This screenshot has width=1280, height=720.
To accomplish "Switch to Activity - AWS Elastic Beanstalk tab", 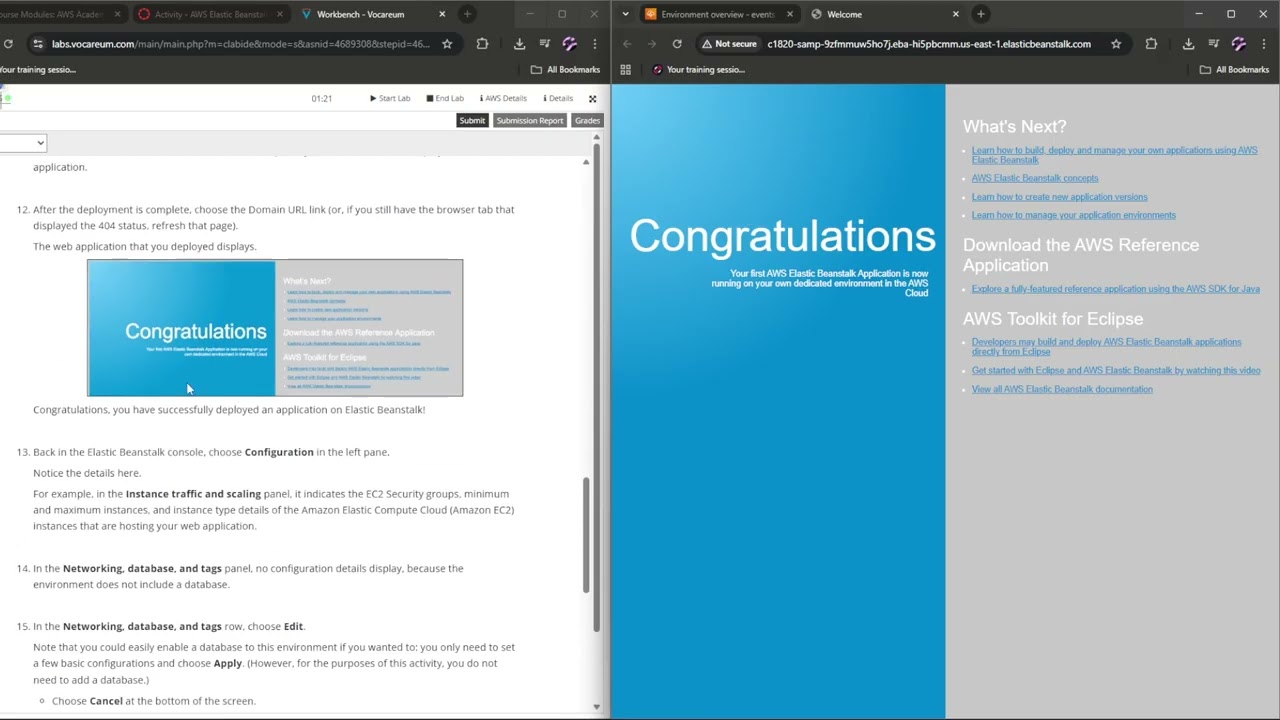I will click(x=208, y=14).
